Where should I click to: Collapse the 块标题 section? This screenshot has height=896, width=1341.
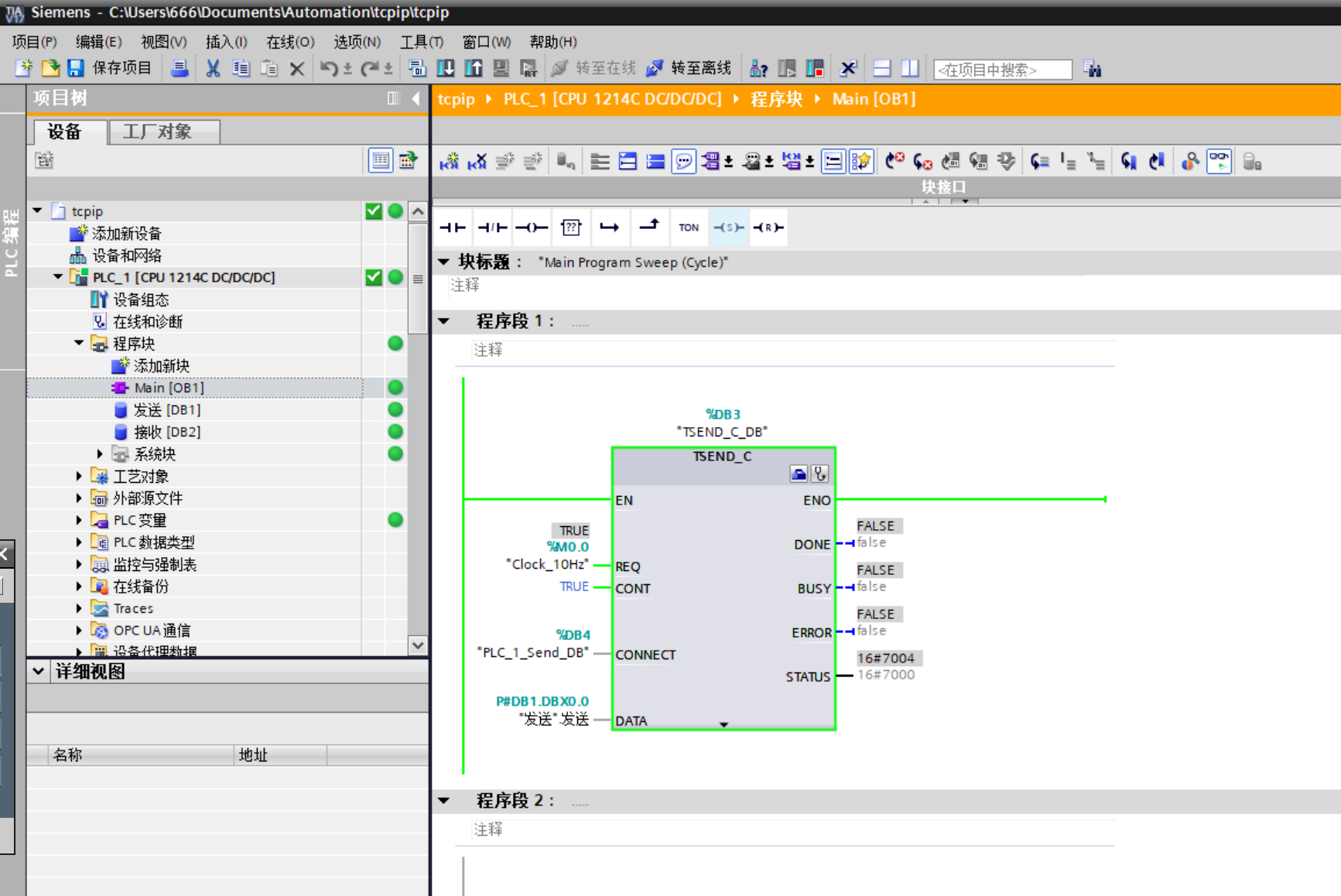444,262
